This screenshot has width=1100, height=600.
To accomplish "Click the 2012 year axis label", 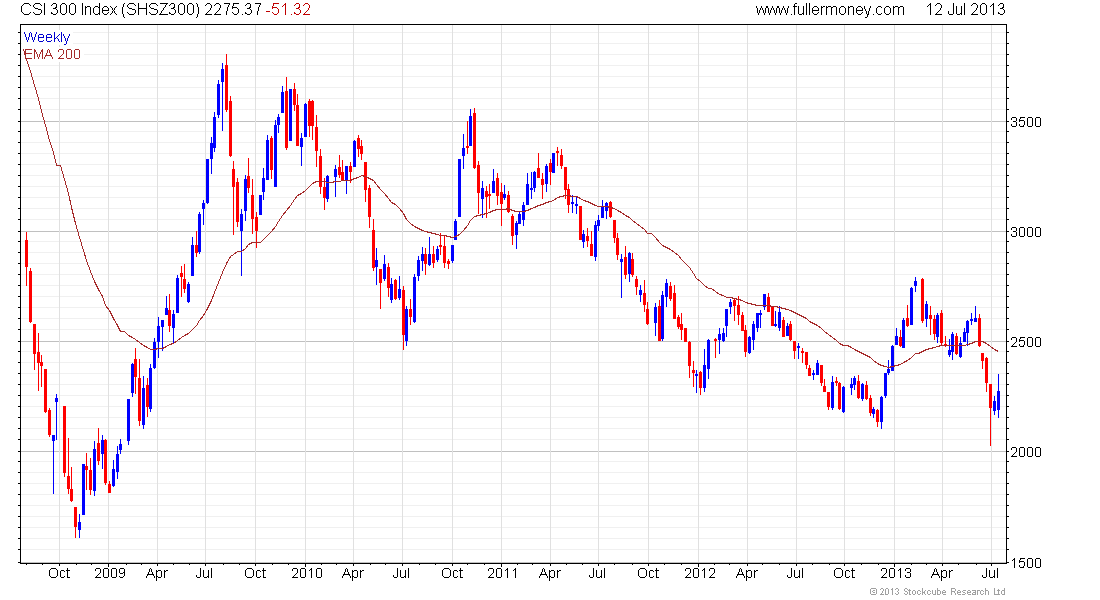I will pos(700,573).
